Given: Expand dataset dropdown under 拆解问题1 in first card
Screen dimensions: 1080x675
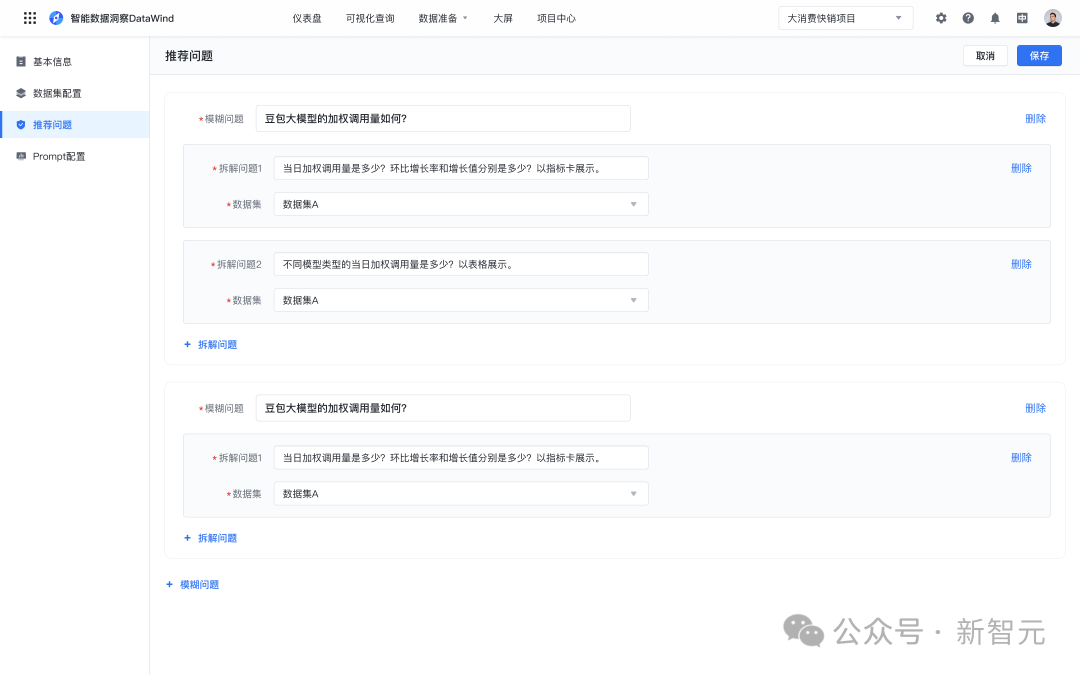Looking at the screenshot, I should pos(461,204).
